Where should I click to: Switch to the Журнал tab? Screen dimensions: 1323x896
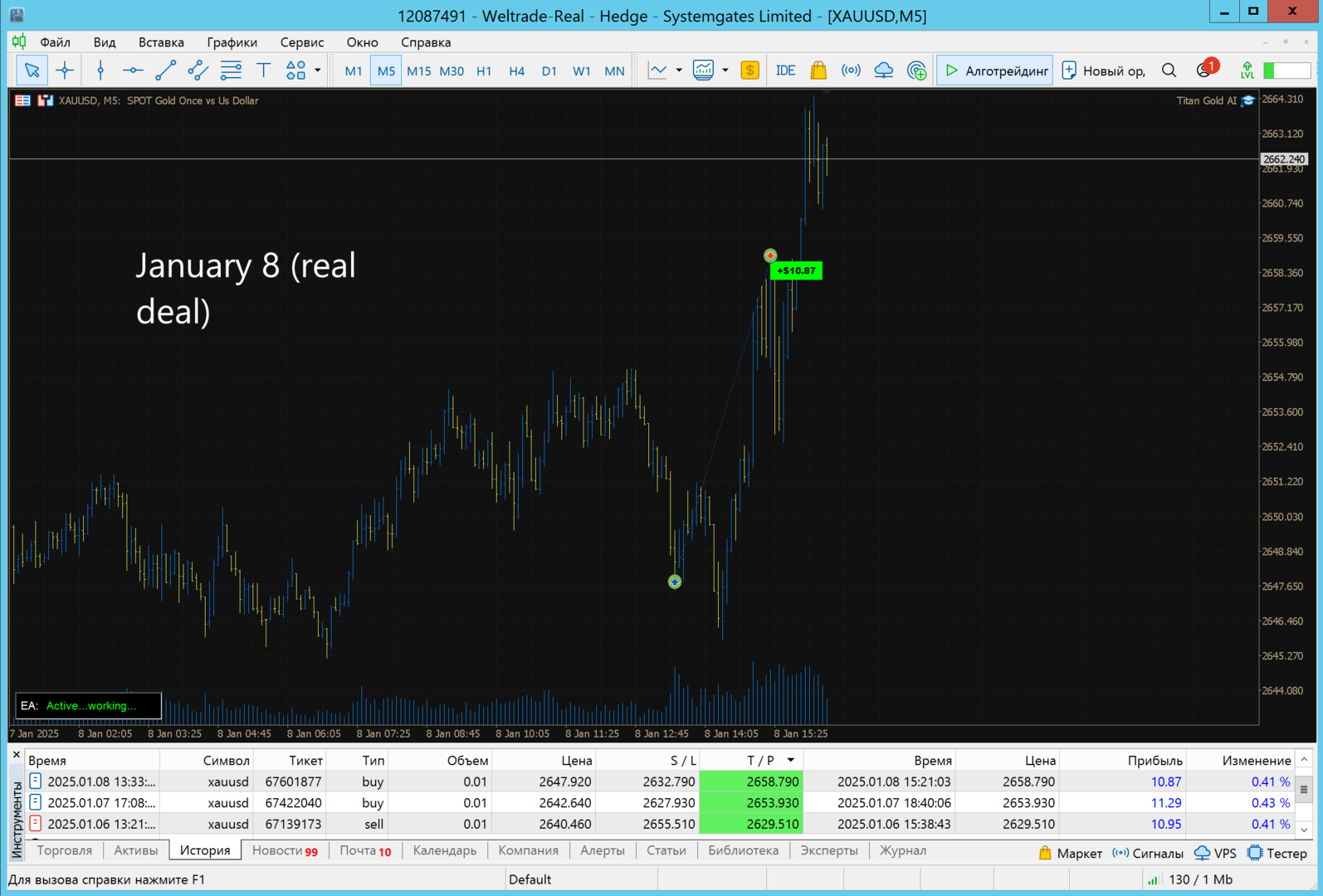click(x=902, y=850)
